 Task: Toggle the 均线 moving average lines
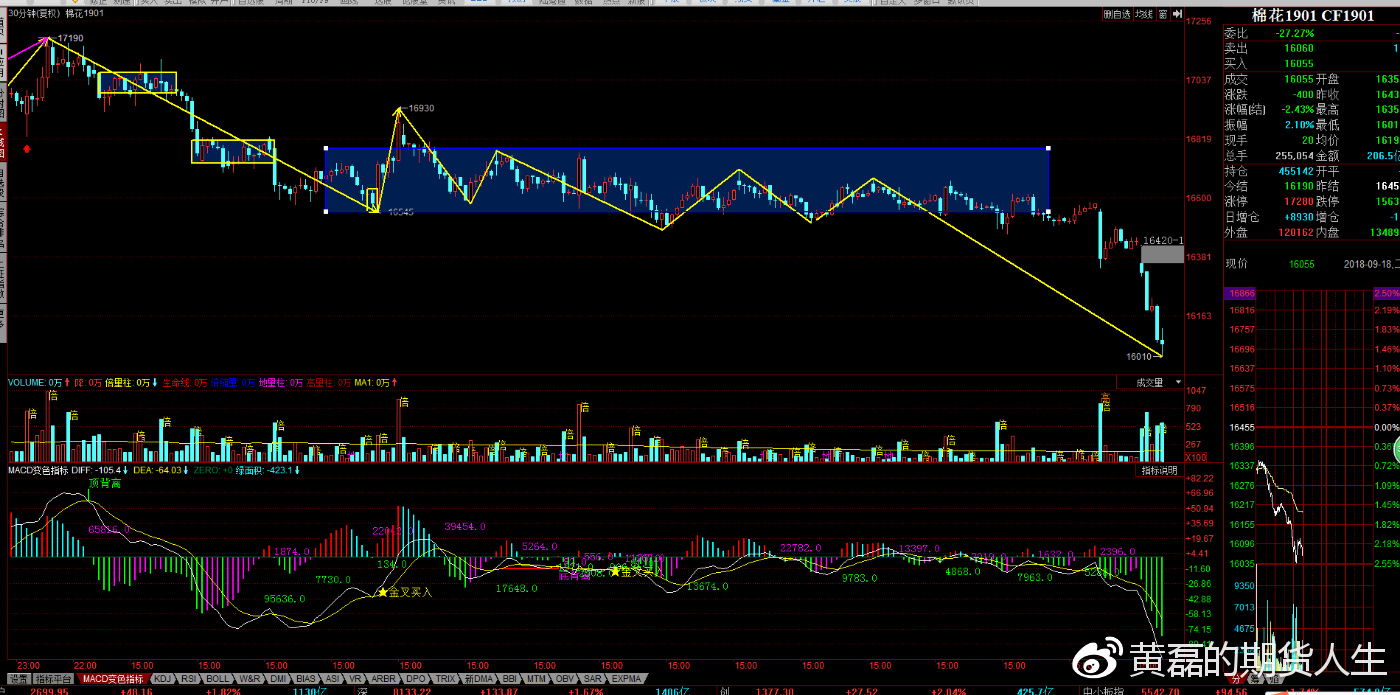pyautogui.click(x=1144, y=14)
